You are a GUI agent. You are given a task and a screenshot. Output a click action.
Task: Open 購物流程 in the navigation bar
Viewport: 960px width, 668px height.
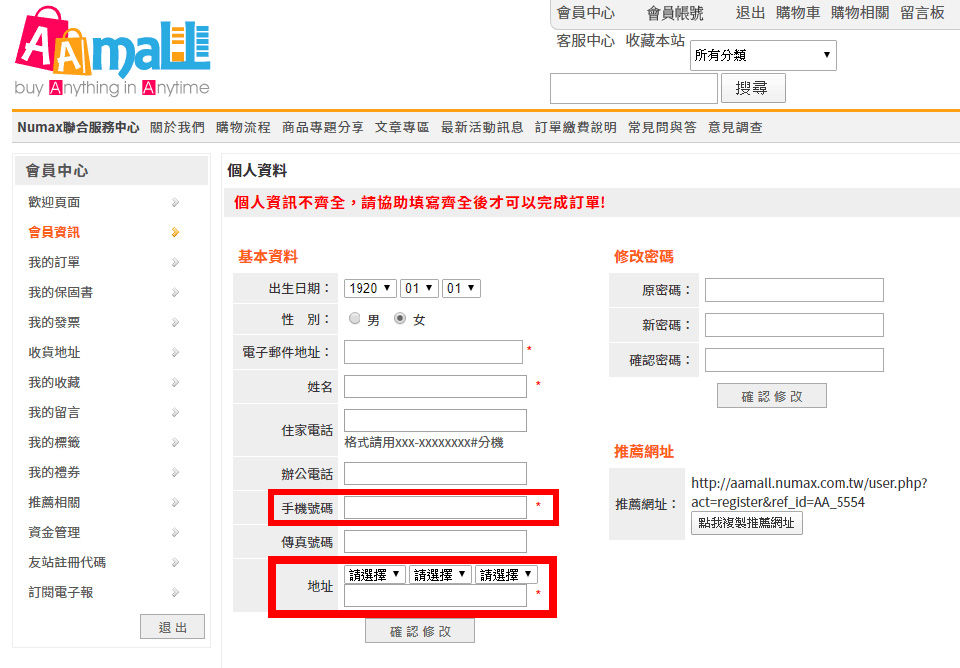pyautogui.click(x=243, y=127)
